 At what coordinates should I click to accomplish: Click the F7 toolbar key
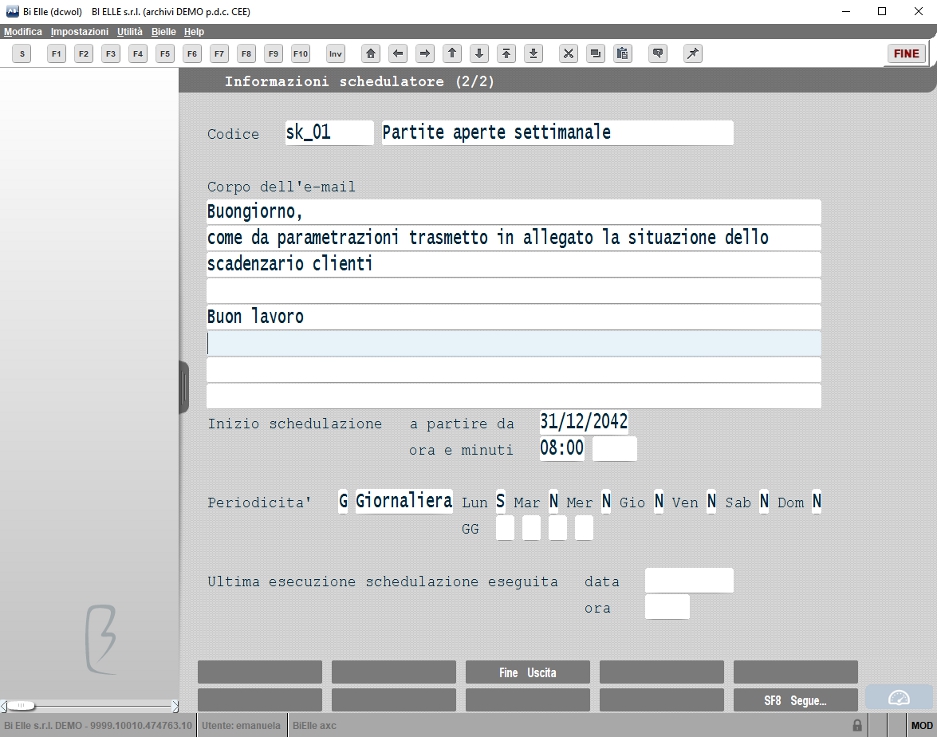pyautogui.click(x=219, y=54)
